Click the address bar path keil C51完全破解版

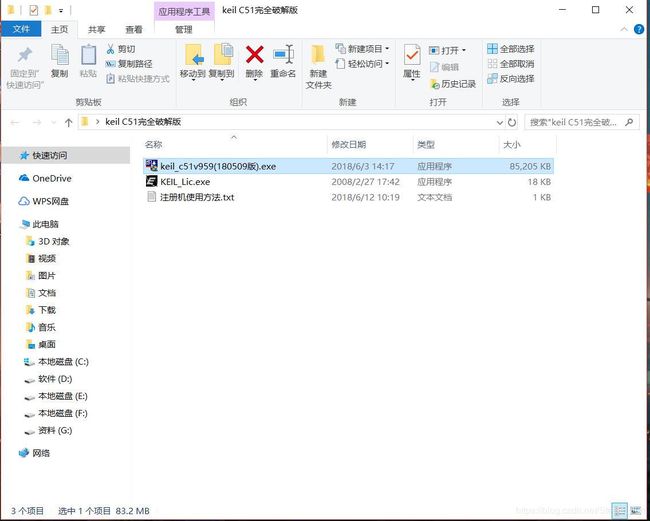coord(143,122)
